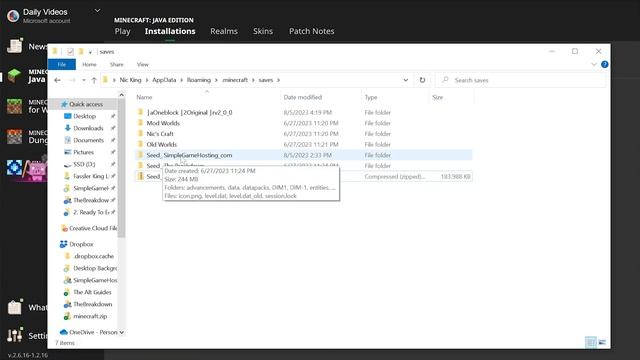The image size is (640, 360).
Task: Open the Home ribbon tab
Action: (89, 64)
